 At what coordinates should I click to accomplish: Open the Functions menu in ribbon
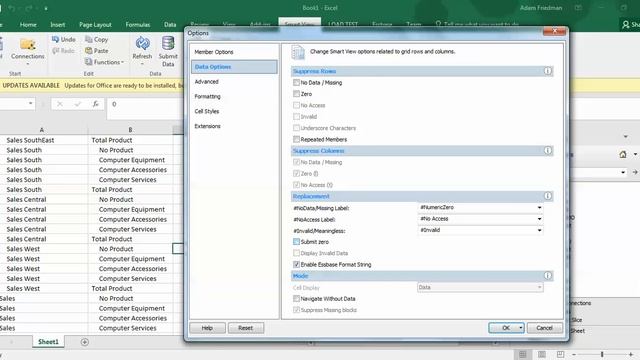tap(104, 62)
